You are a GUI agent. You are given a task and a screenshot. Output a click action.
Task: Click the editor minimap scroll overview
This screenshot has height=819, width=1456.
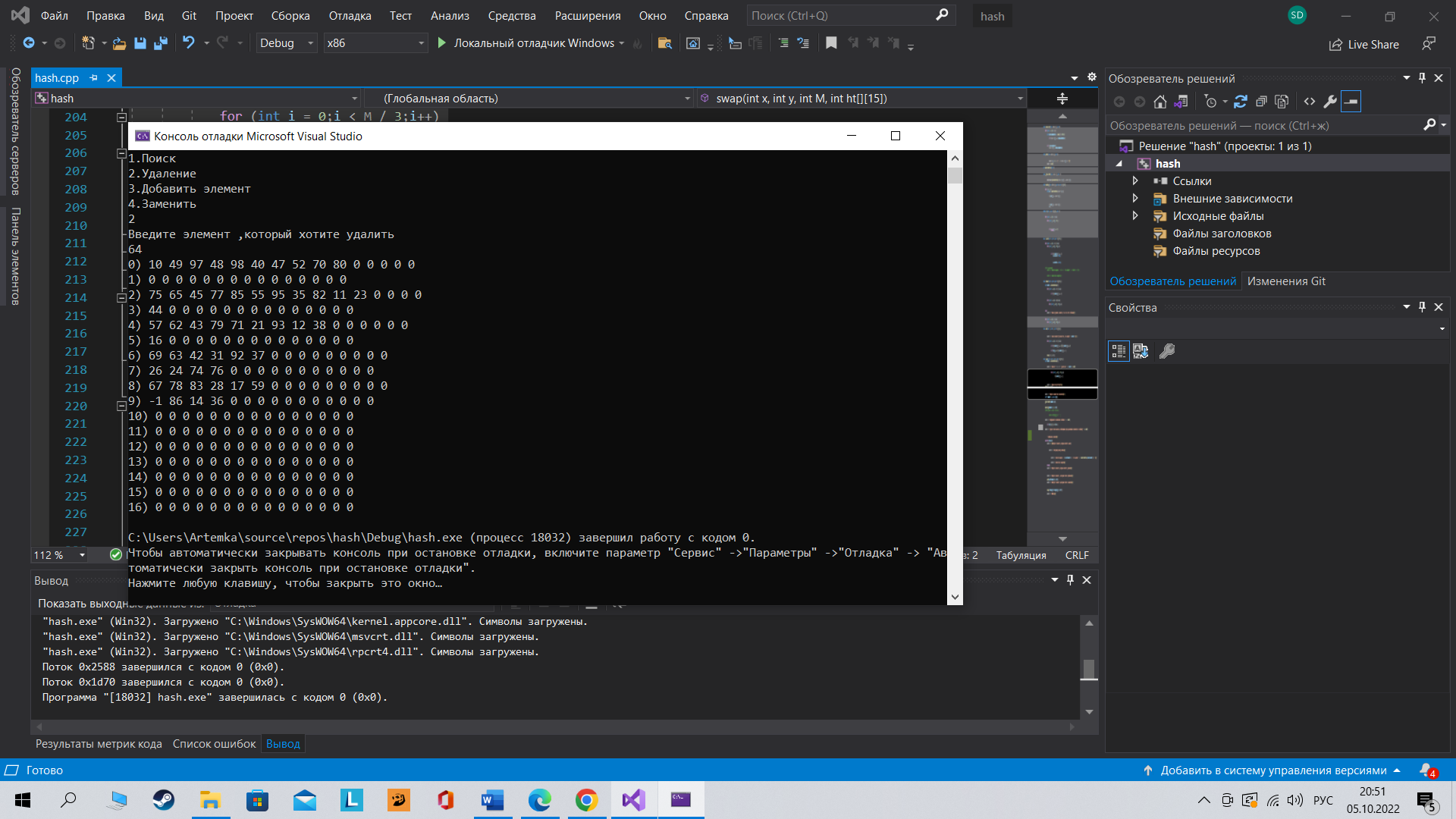(1062, 326)
